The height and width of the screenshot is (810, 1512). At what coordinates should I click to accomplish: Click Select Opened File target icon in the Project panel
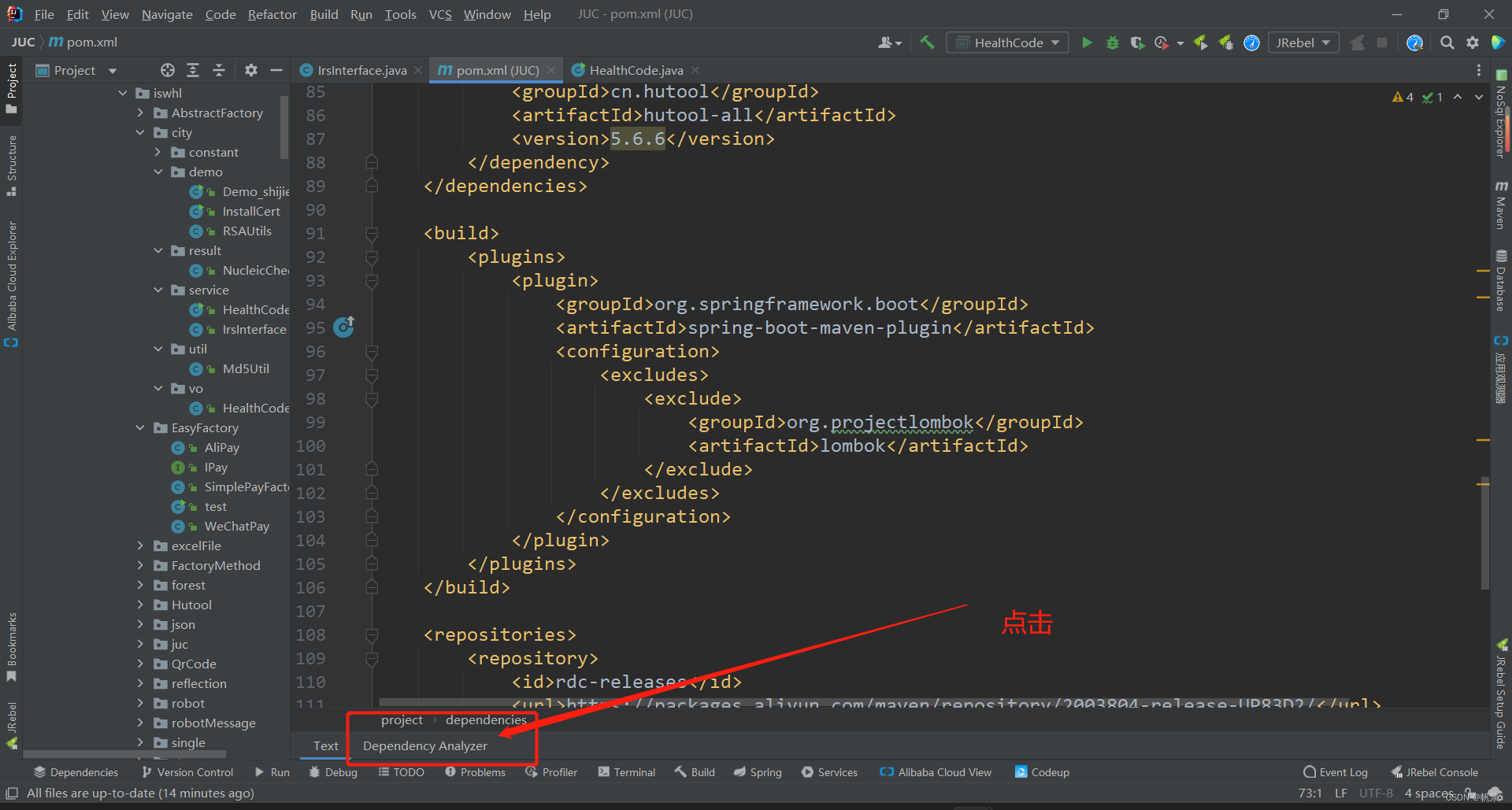click(168, 70)
